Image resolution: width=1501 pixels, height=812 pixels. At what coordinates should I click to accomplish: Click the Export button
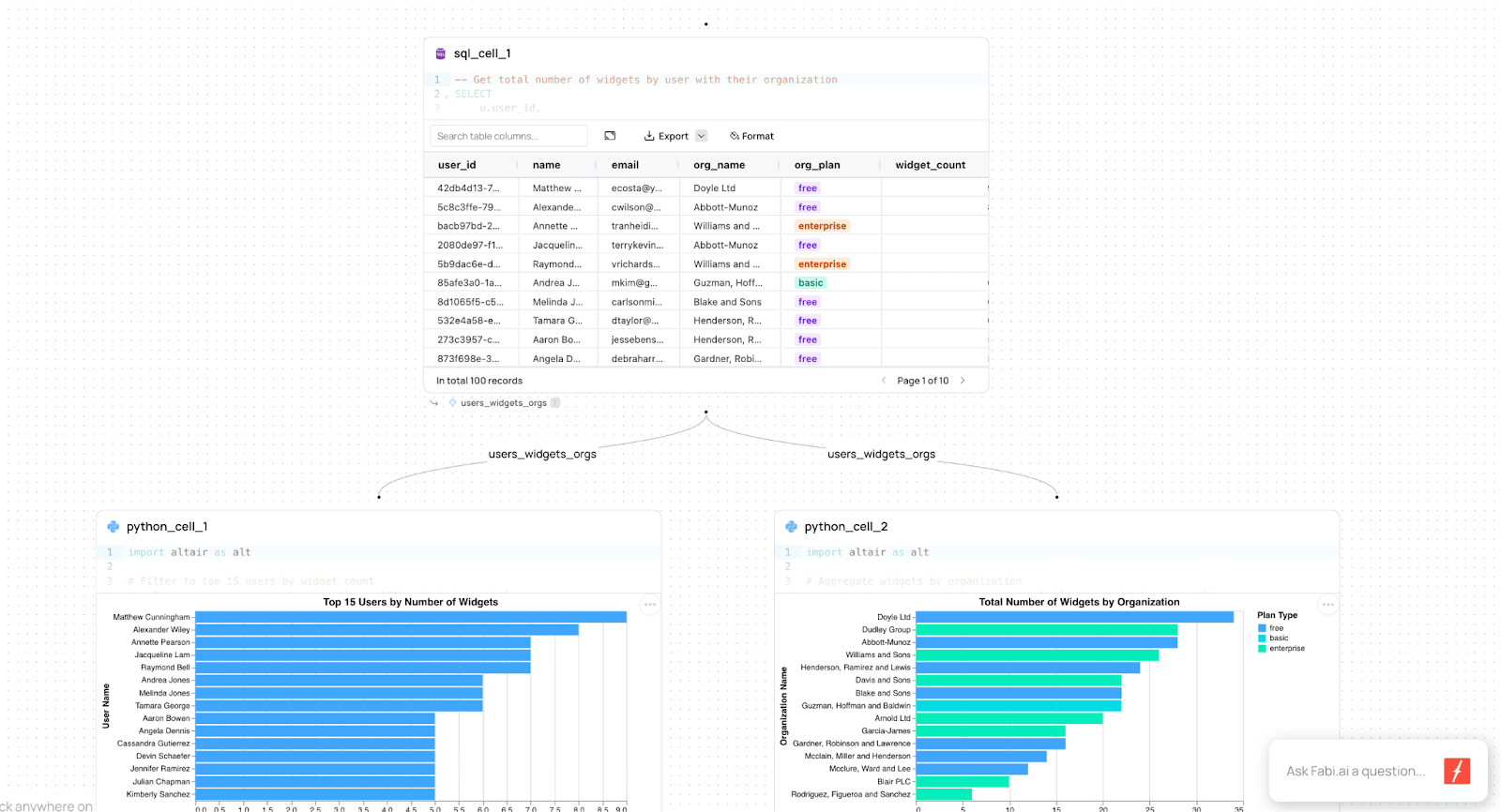click(666, 136)
